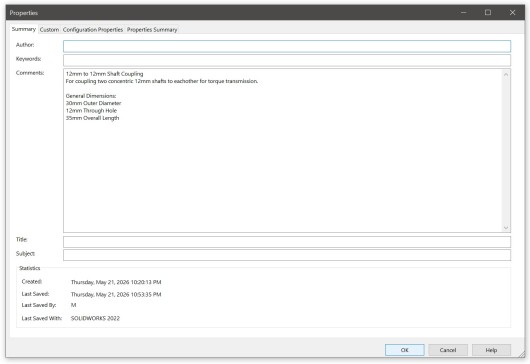
Task: Click the Title field label
Action: click(x=21, y=239)
